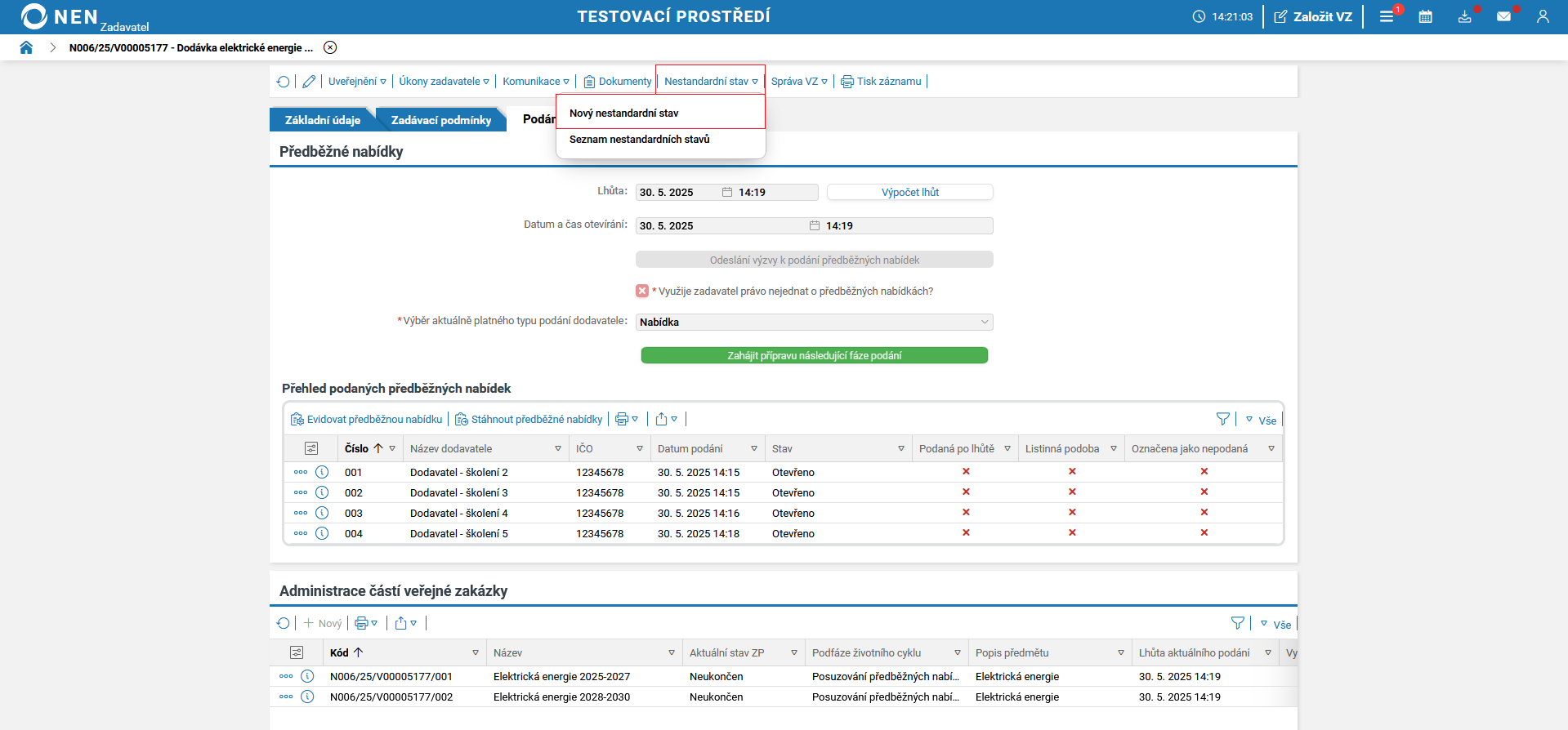1568x730 pixels.
Task: Select Nový nestandardní stav menu entry
Action: click(x=623, y=114)
